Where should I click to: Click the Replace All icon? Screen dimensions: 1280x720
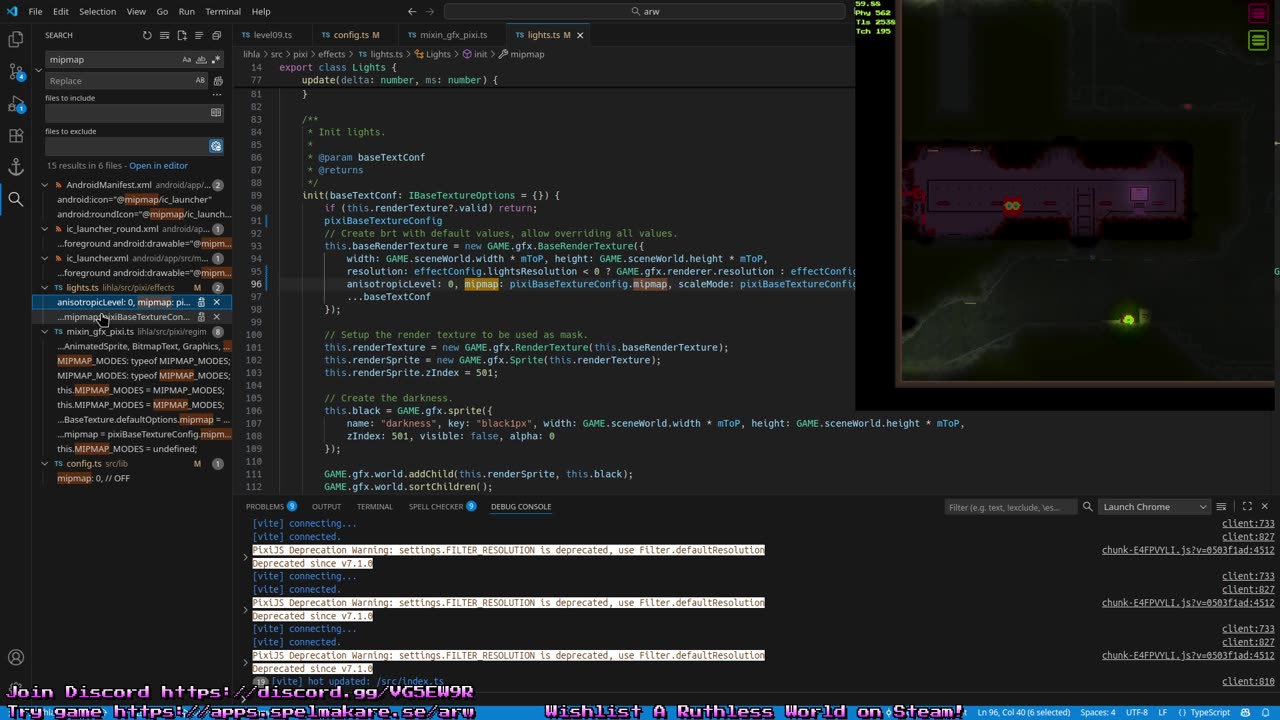218,81
